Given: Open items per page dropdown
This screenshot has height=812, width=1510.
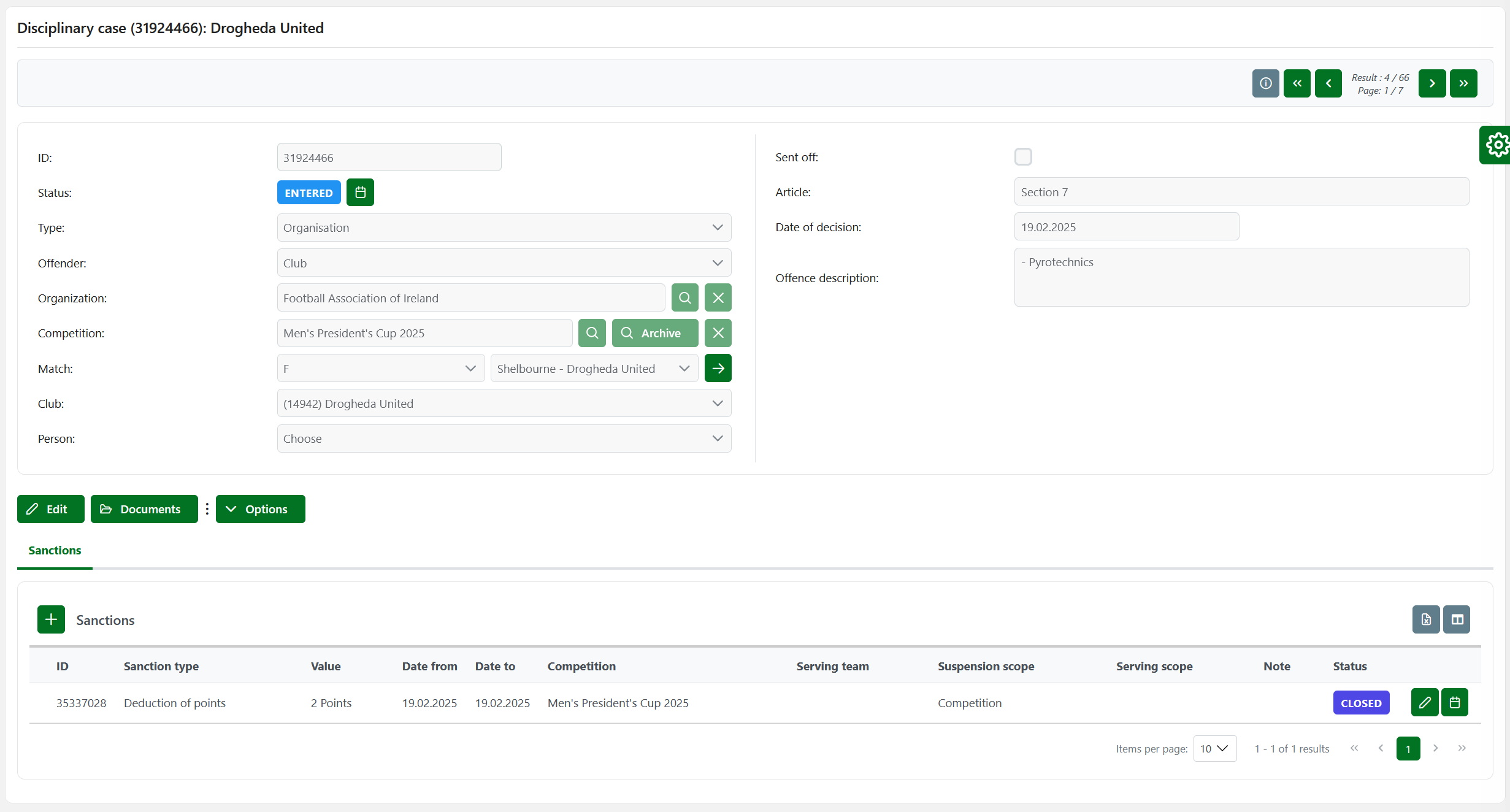Looking at the screenshot, I should point(1214,749).
